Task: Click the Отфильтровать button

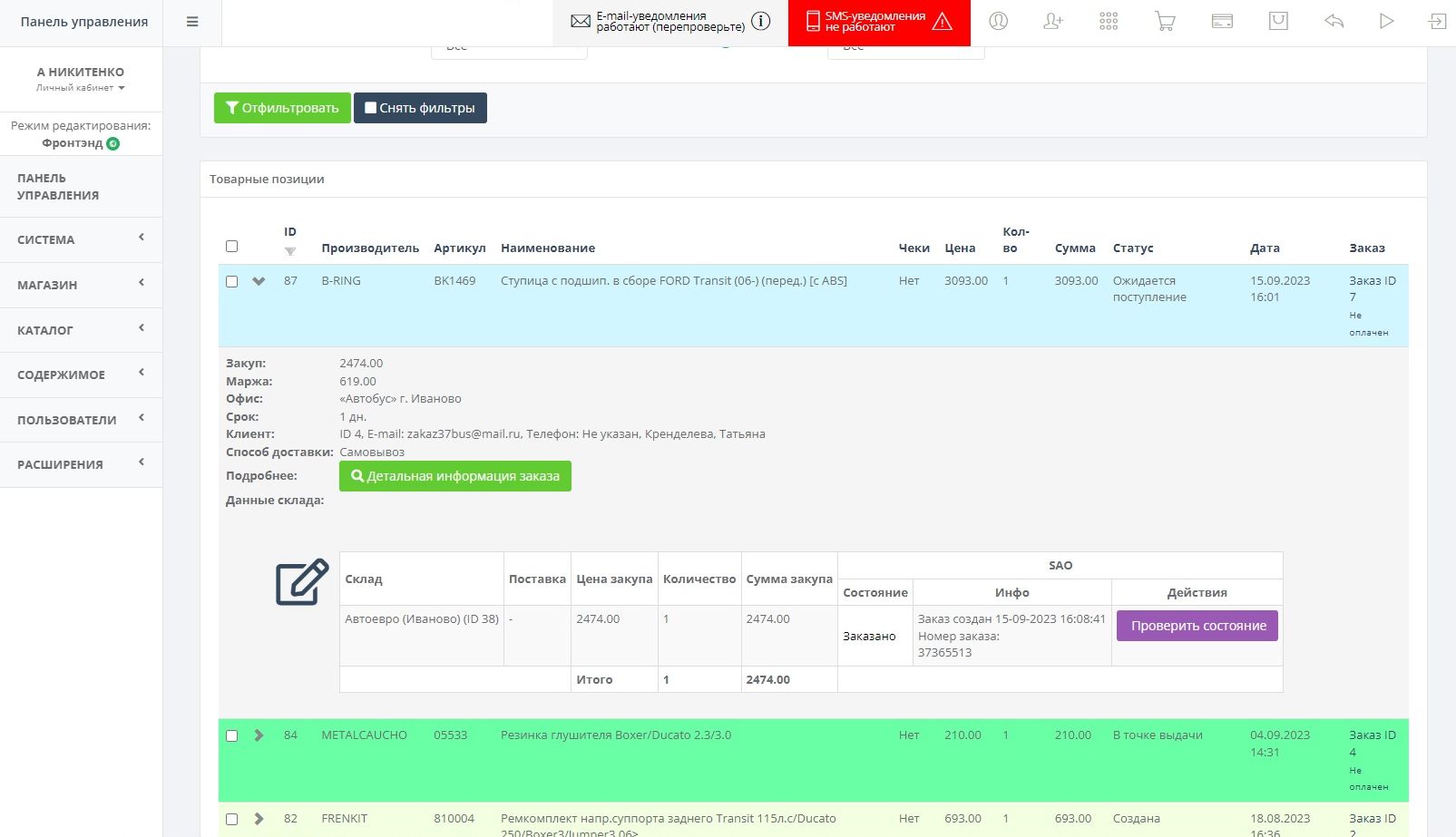Action: (x=282, y=108)
